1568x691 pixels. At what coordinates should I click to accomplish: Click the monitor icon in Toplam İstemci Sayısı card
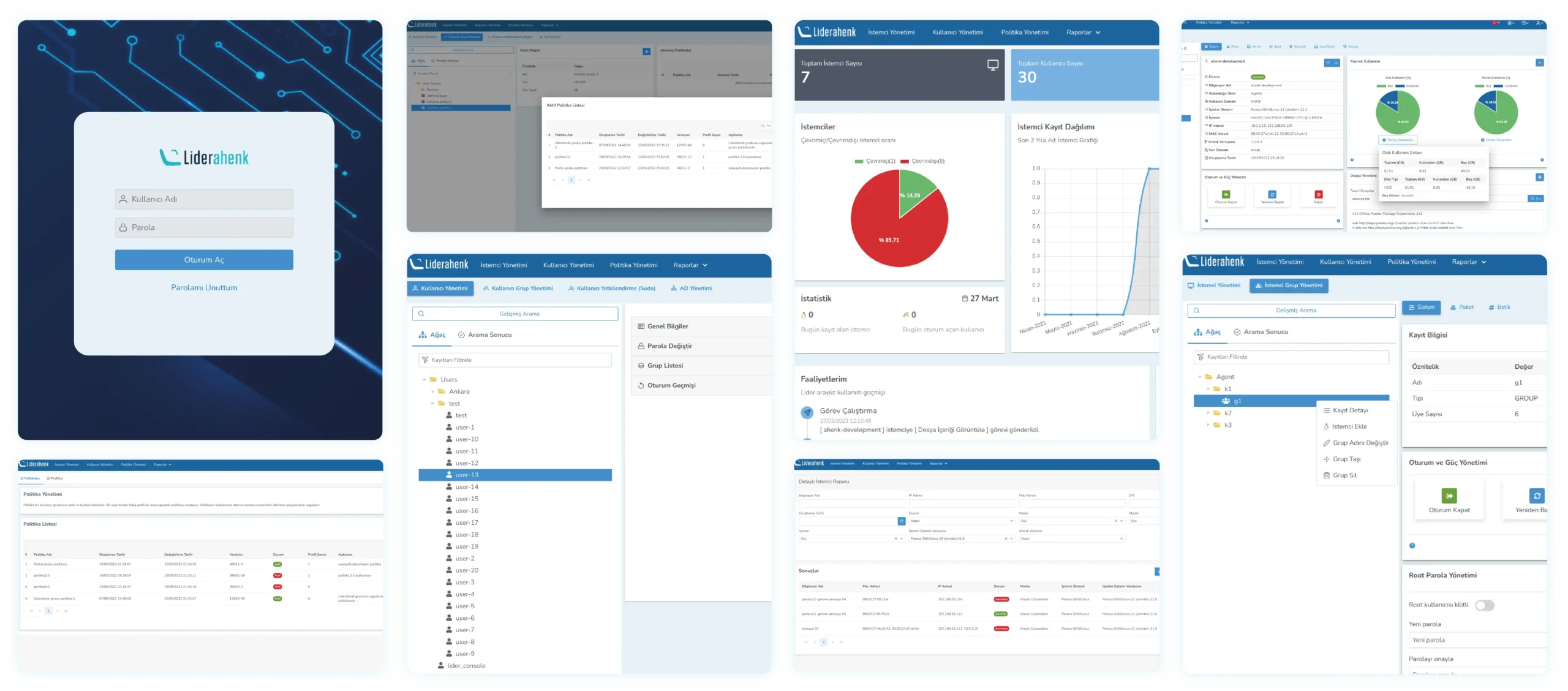point(992,65)
